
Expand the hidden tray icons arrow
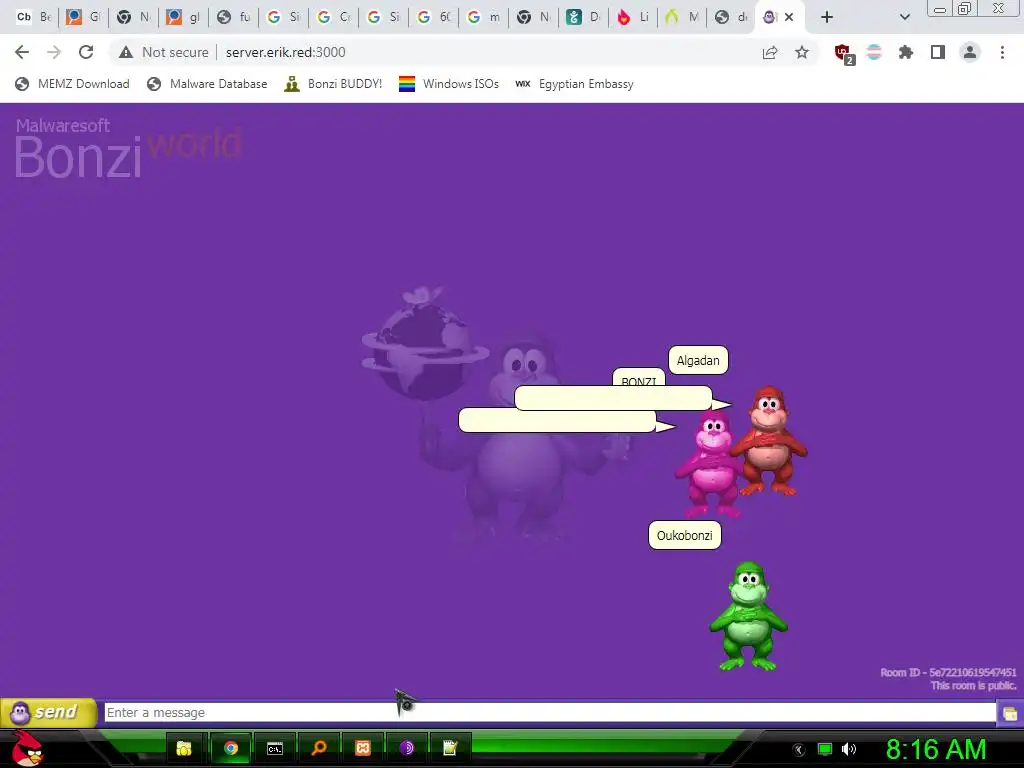799,750
